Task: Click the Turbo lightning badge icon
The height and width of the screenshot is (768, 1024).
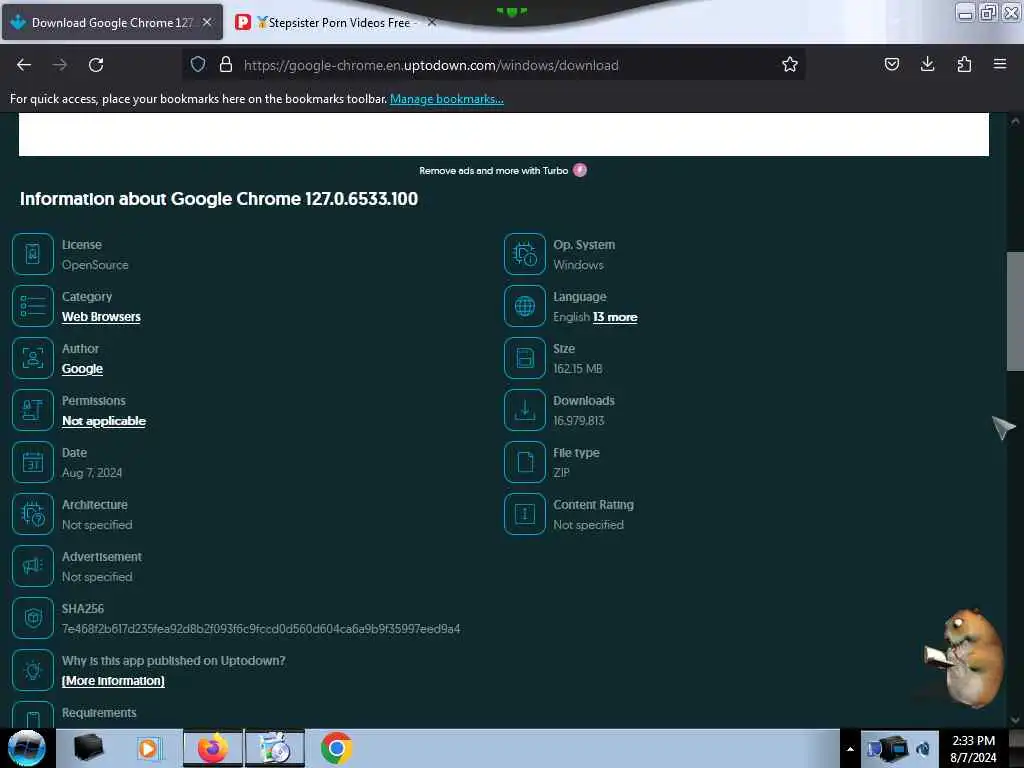Action: (580, 170)
